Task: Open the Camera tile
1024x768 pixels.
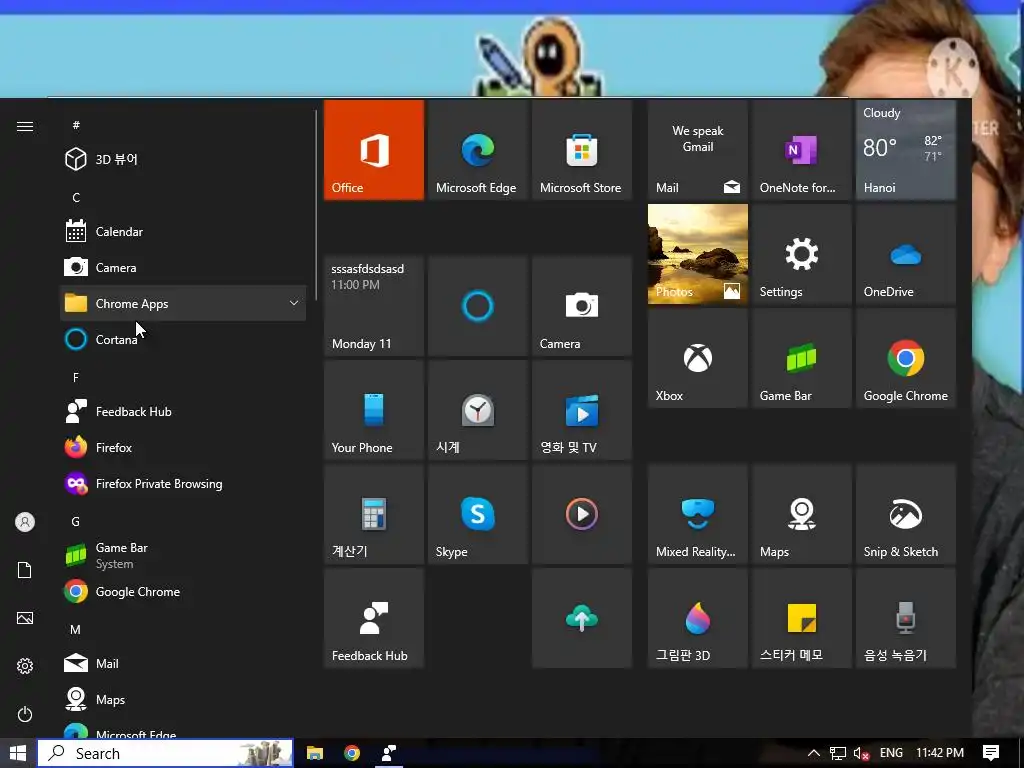Action: coord(581,306)
